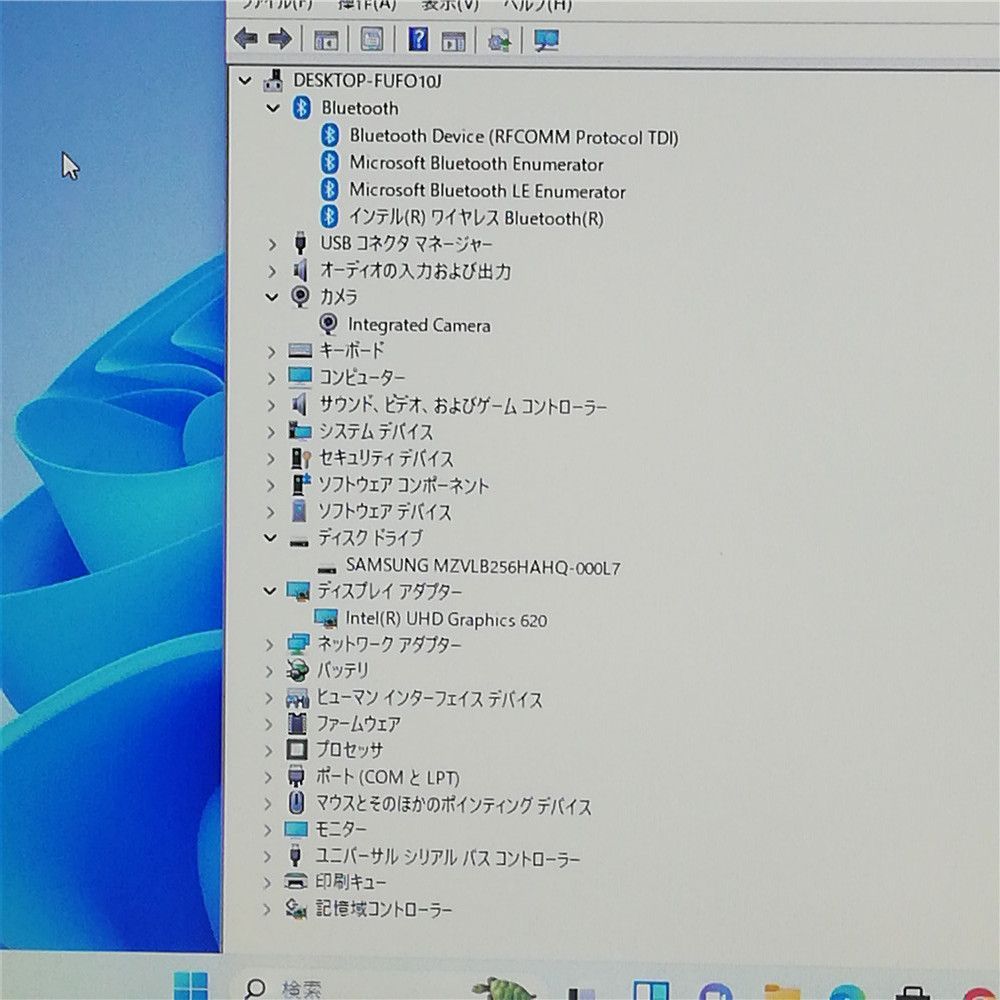Click the Back arrow in the toolbar
This screenshot has width=1000, height=1000.
246,39
